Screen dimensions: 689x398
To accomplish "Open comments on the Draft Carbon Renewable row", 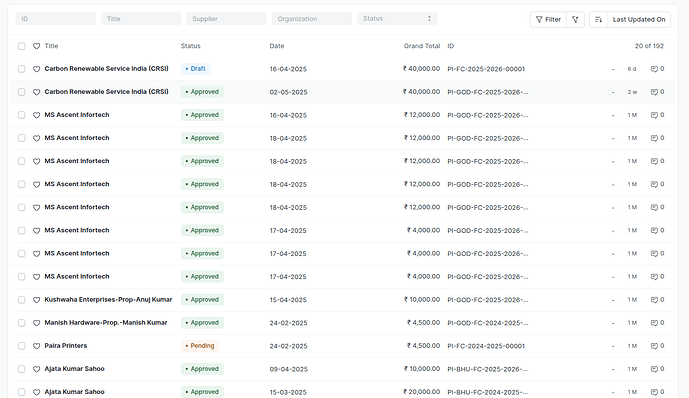I will (657, 69).
